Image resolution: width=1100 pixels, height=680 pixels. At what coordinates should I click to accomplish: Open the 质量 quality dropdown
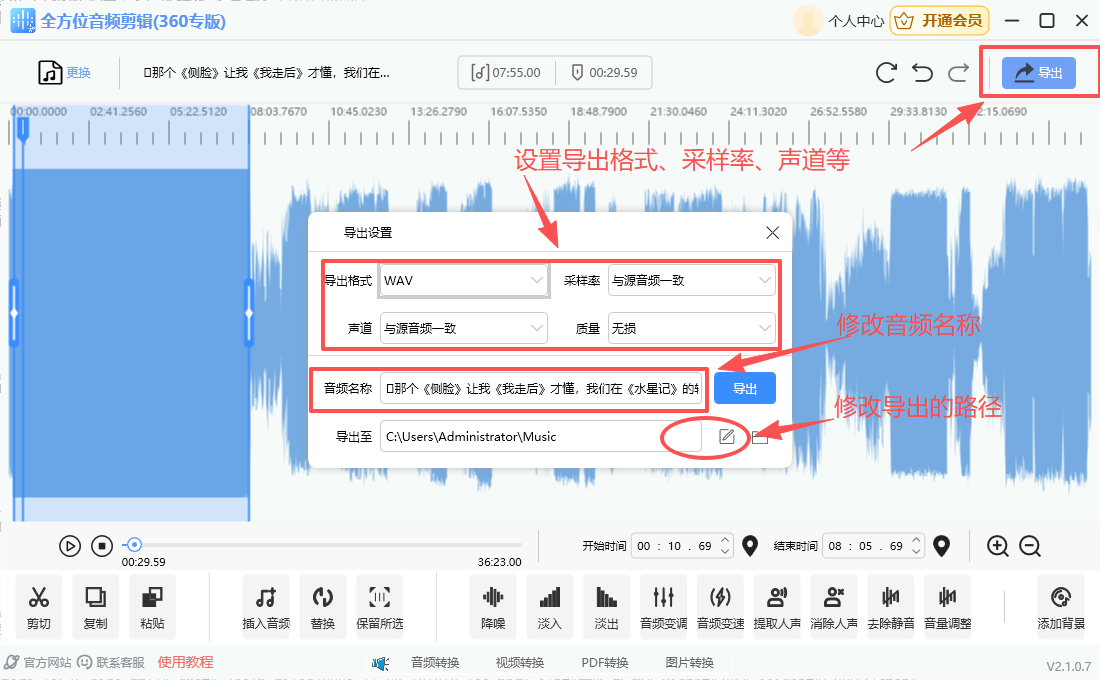[691, 328]
